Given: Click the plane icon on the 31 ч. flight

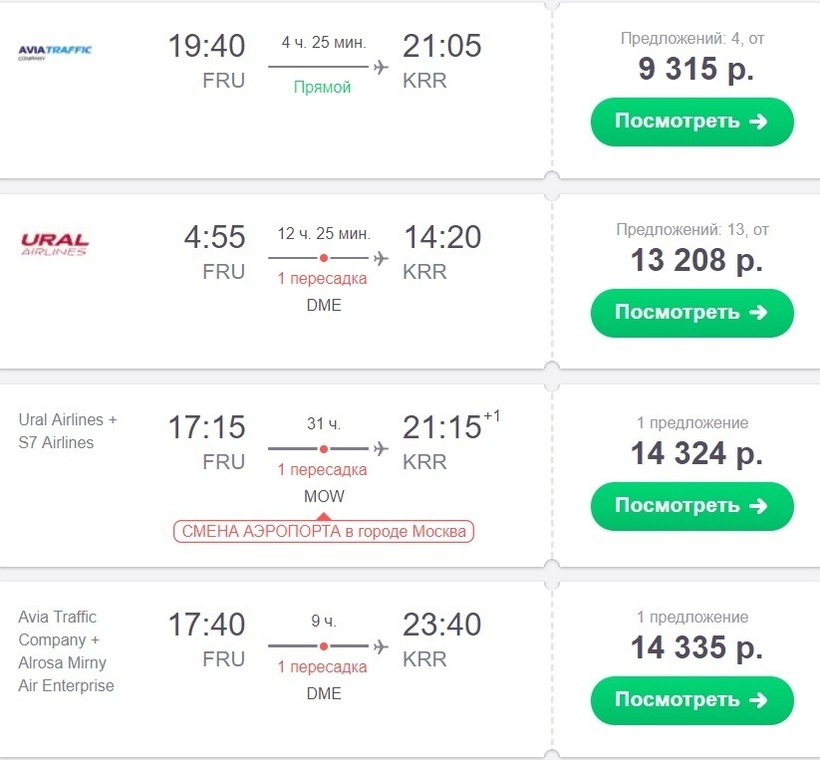Looking at the screenshot, I should coord(380,448).
